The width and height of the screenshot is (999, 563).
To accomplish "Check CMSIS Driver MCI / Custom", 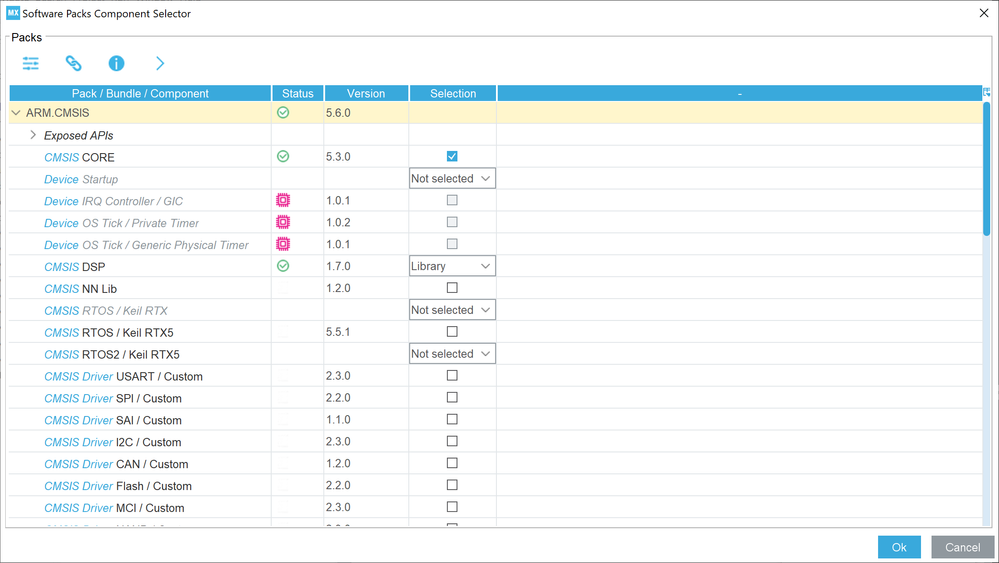I will pyautogui.click(x=452, y=507).
